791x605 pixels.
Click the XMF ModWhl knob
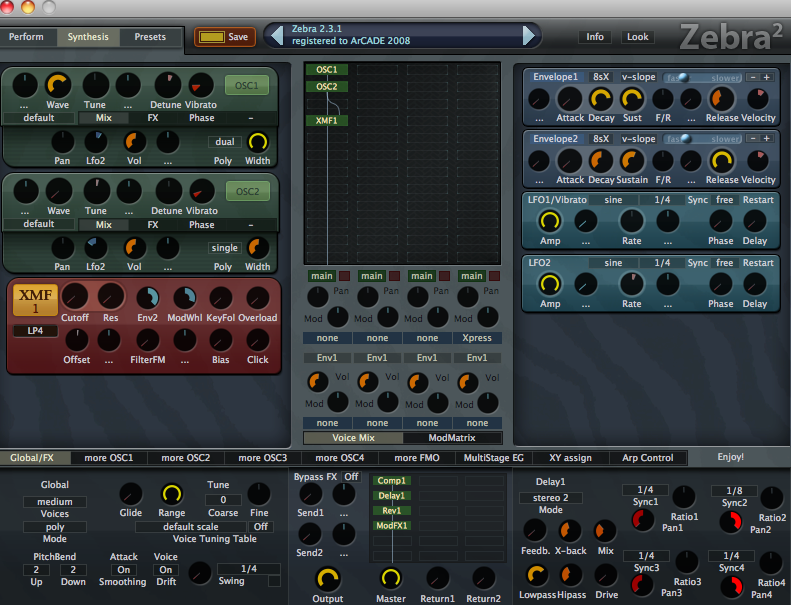coord(185,298)
